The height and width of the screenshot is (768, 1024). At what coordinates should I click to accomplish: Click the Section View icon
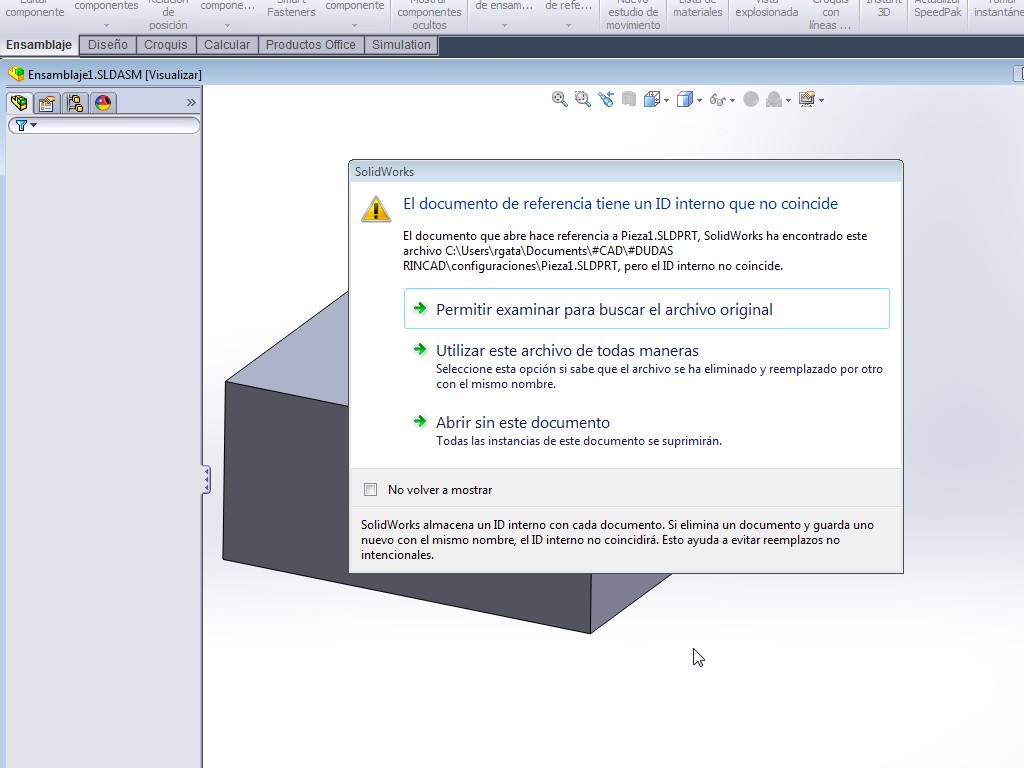point(629,99)
